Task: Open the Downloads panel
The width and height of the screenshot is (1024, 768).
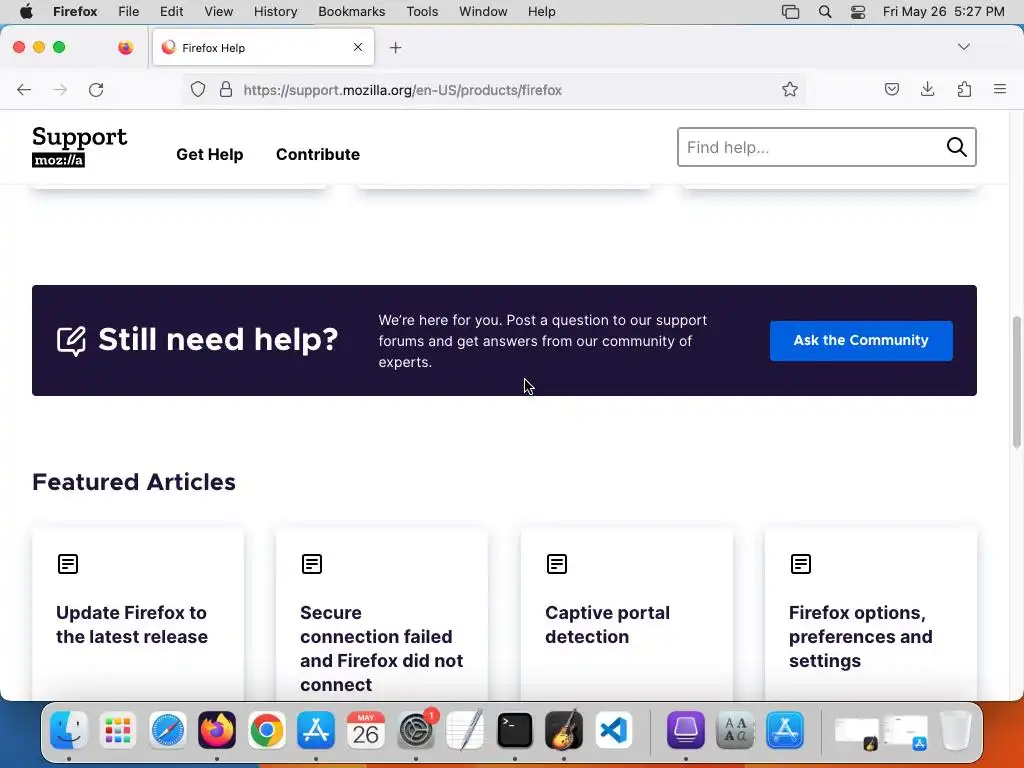Action: pyautogui.click(x=927, y=89)
